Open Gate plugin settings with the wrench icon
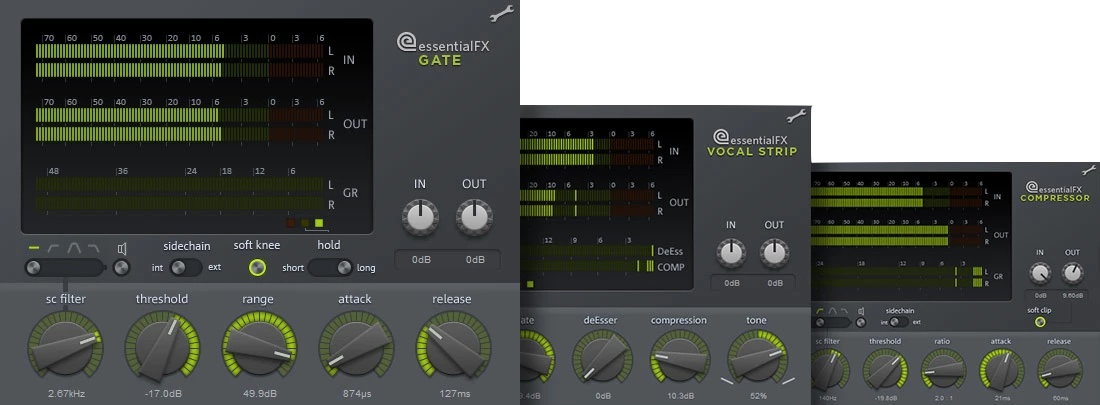The width and height of the screenshot is (1100, 405). 502,13
